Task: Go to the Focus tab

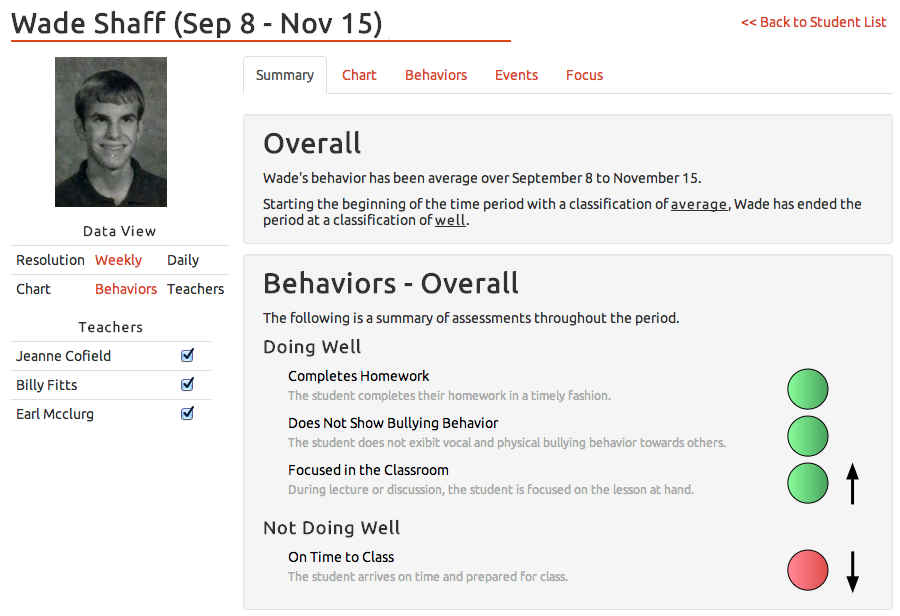Action: (584, 75)
